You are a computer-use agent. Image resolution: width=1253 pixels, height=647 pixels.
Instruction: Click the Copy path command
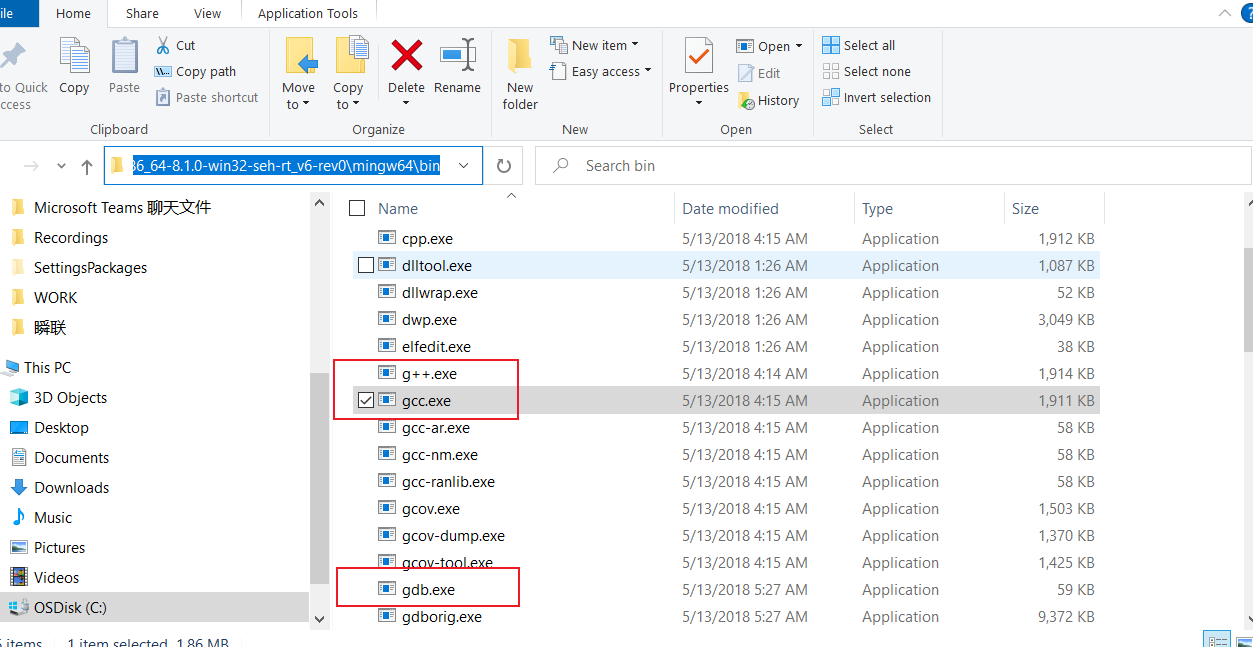(x=195, y=71)
